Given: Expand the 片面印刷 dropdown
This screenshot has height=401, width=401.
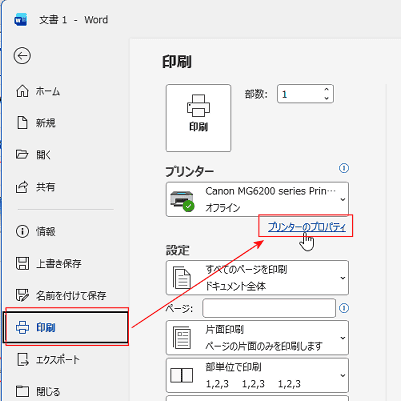Looking at the screenshot, I should [x=257, y=338].
